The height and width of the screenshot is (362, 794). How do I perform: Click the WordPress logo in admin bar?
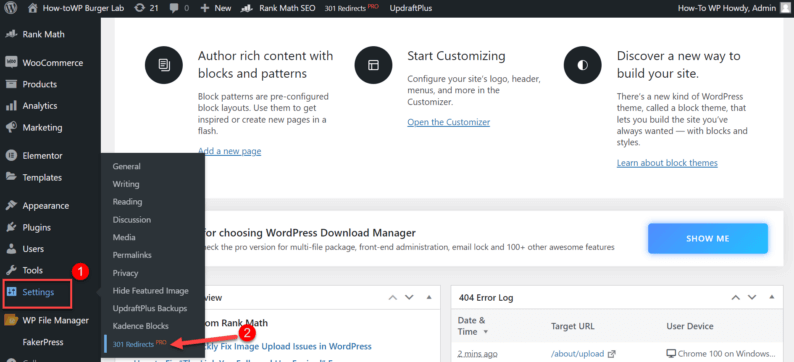click(x=10, y=8)
